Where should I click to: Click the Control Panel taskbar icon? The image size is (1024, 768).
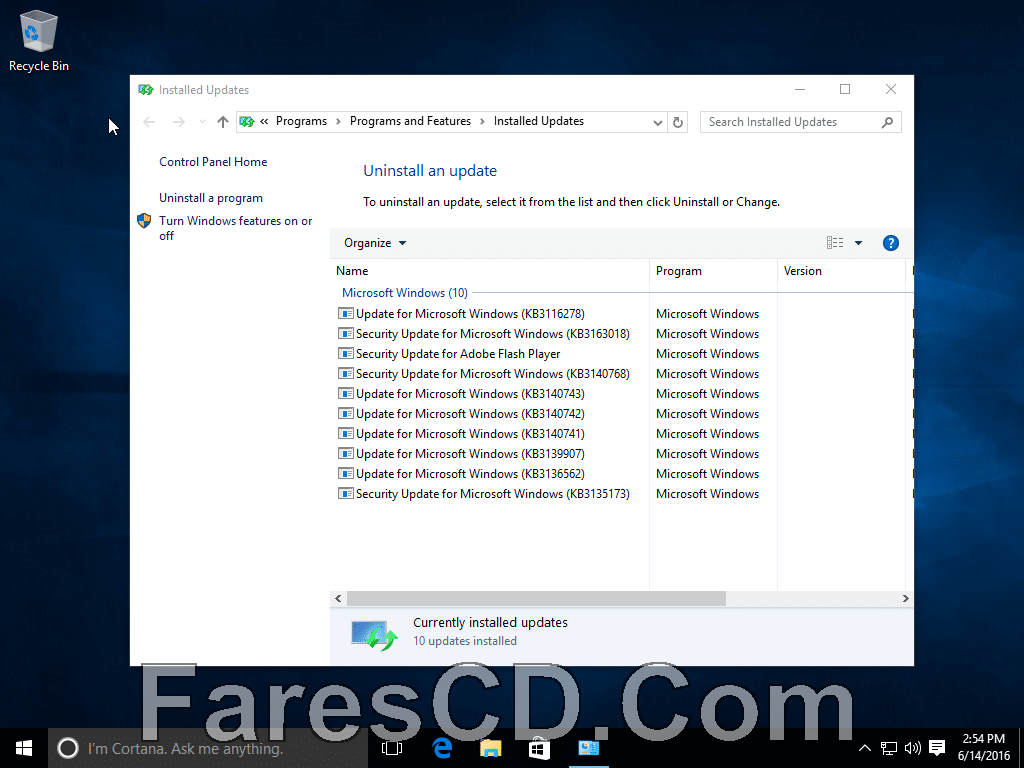click(588, 748)
